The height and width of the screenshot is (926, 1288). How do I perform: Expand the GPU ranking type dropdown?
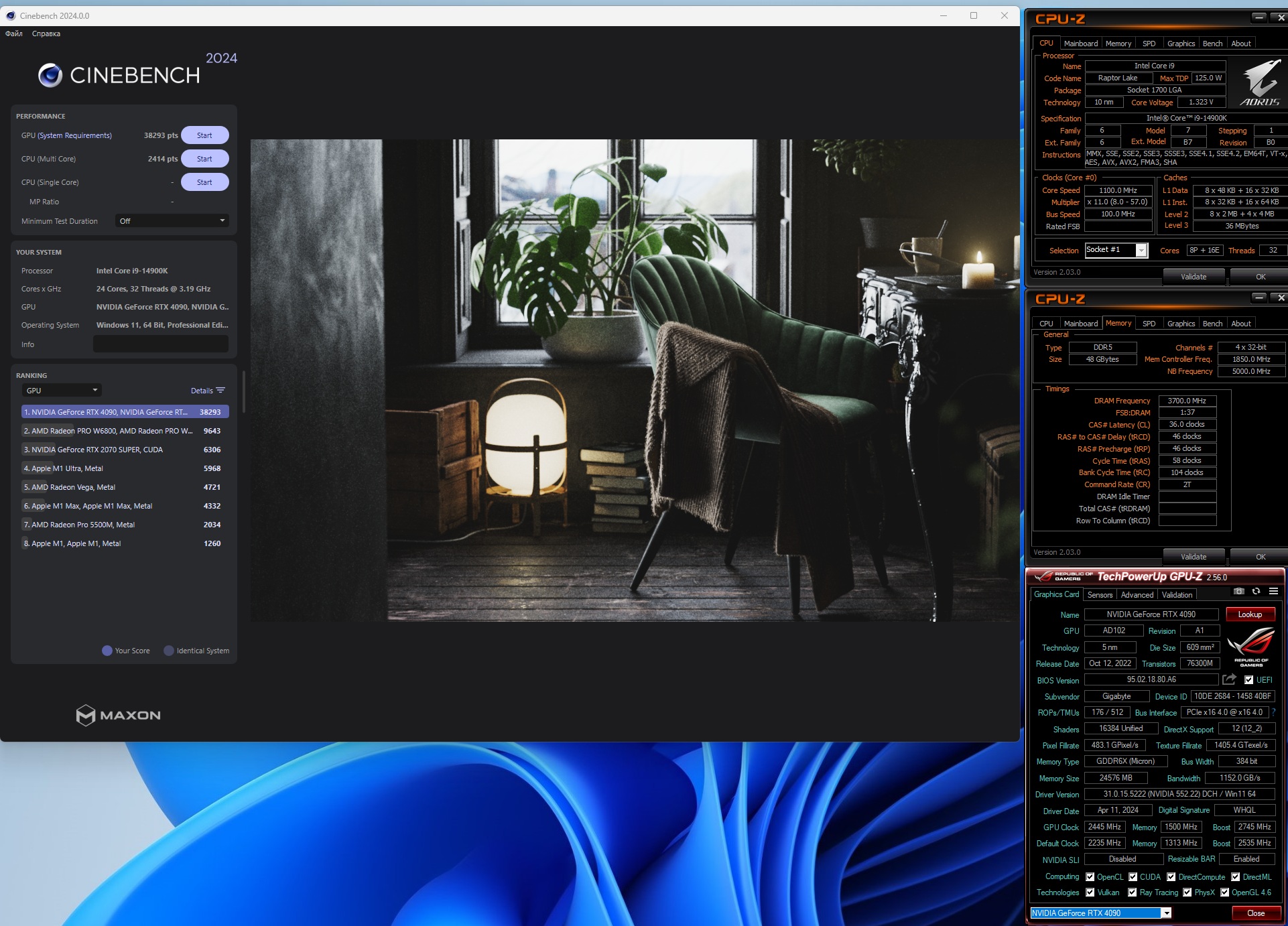pos(62,391)
